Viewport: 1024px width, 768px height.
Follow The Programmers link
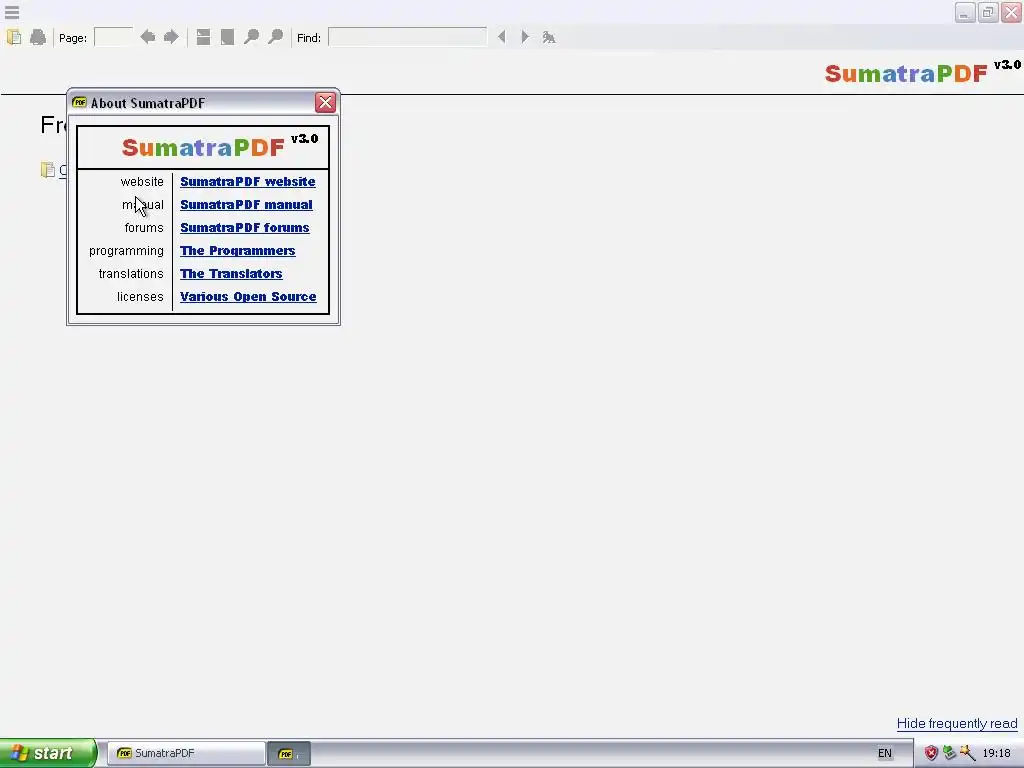238,251
